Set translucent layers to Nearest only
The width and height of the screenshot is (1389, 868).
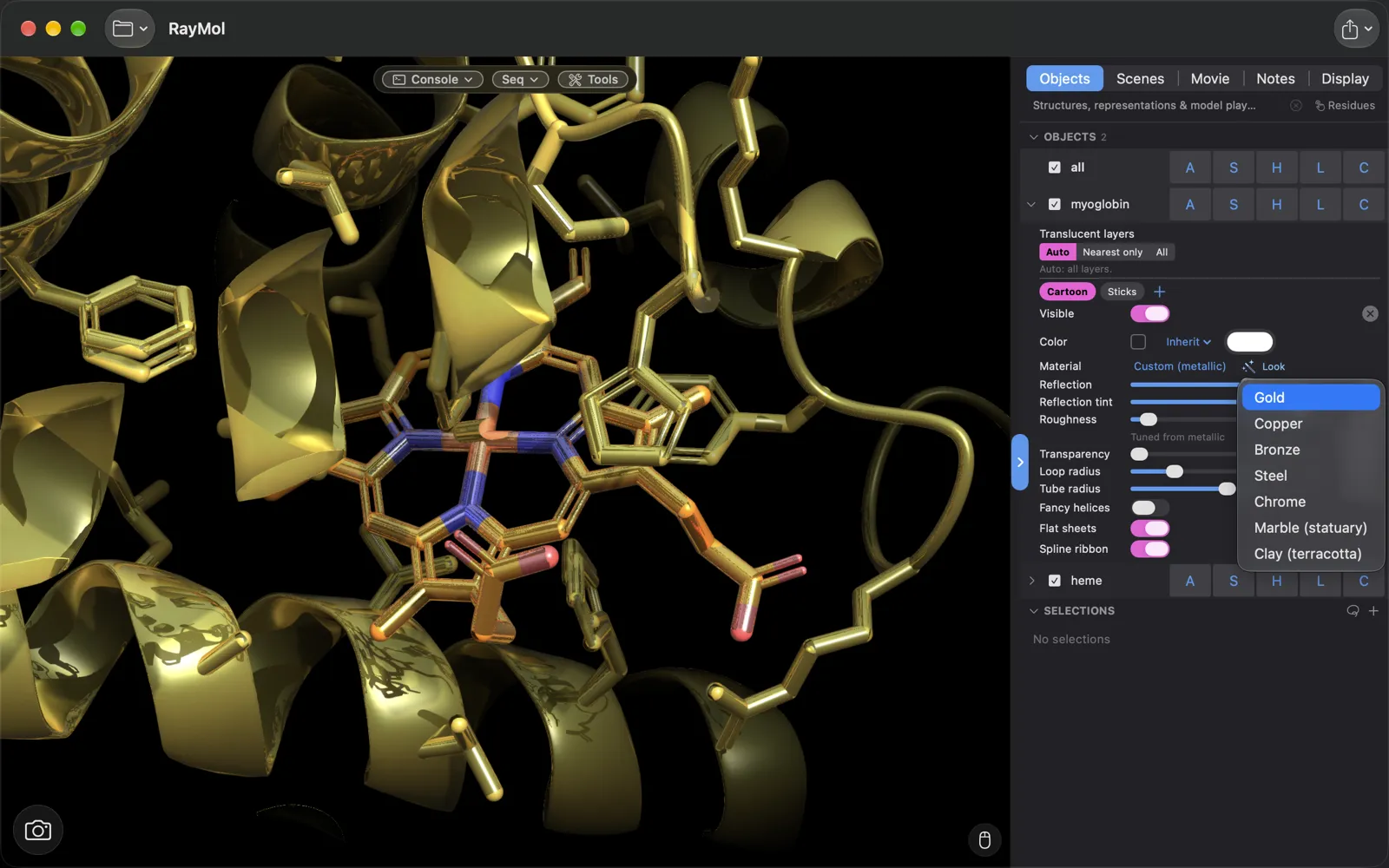pos(1112,252)
